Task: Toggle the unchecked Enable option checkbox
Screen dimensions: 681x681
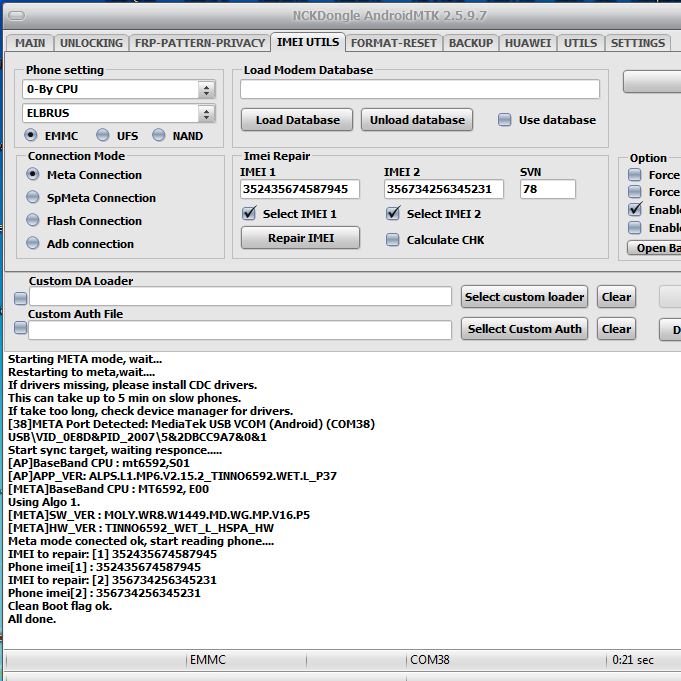Action: pyautogui.click(x=635, y=227)
